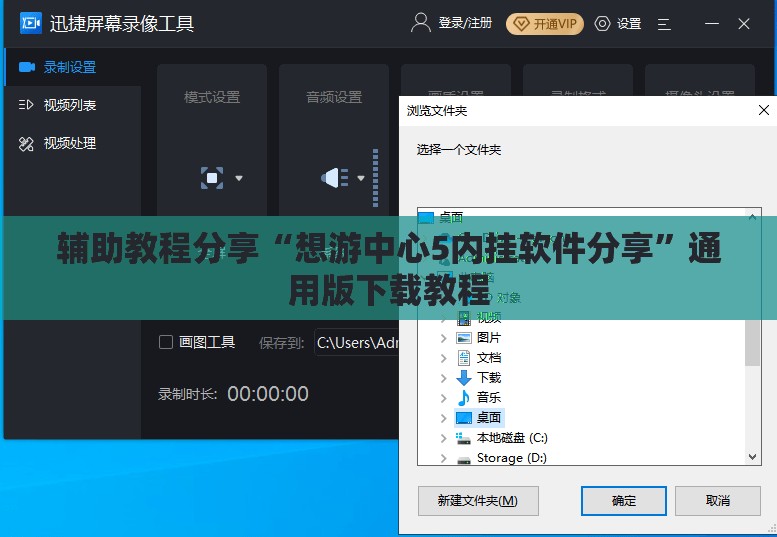Click the speaker icon under 音频设置
The height and width of the screenshot is (537, 777).
(x=335, y=178)
